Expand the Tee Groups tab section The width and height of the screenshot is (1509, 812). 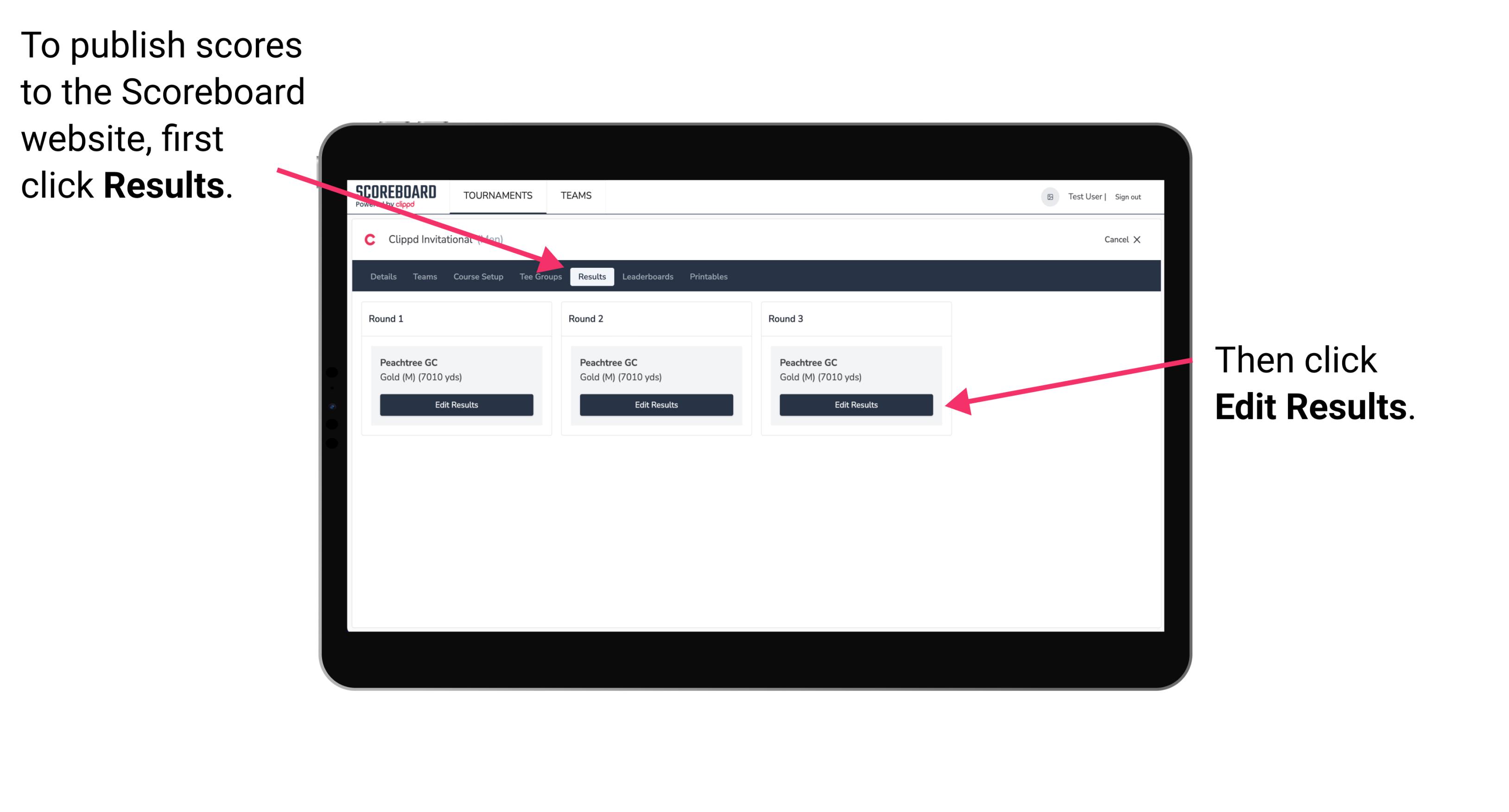pos(540,276)
